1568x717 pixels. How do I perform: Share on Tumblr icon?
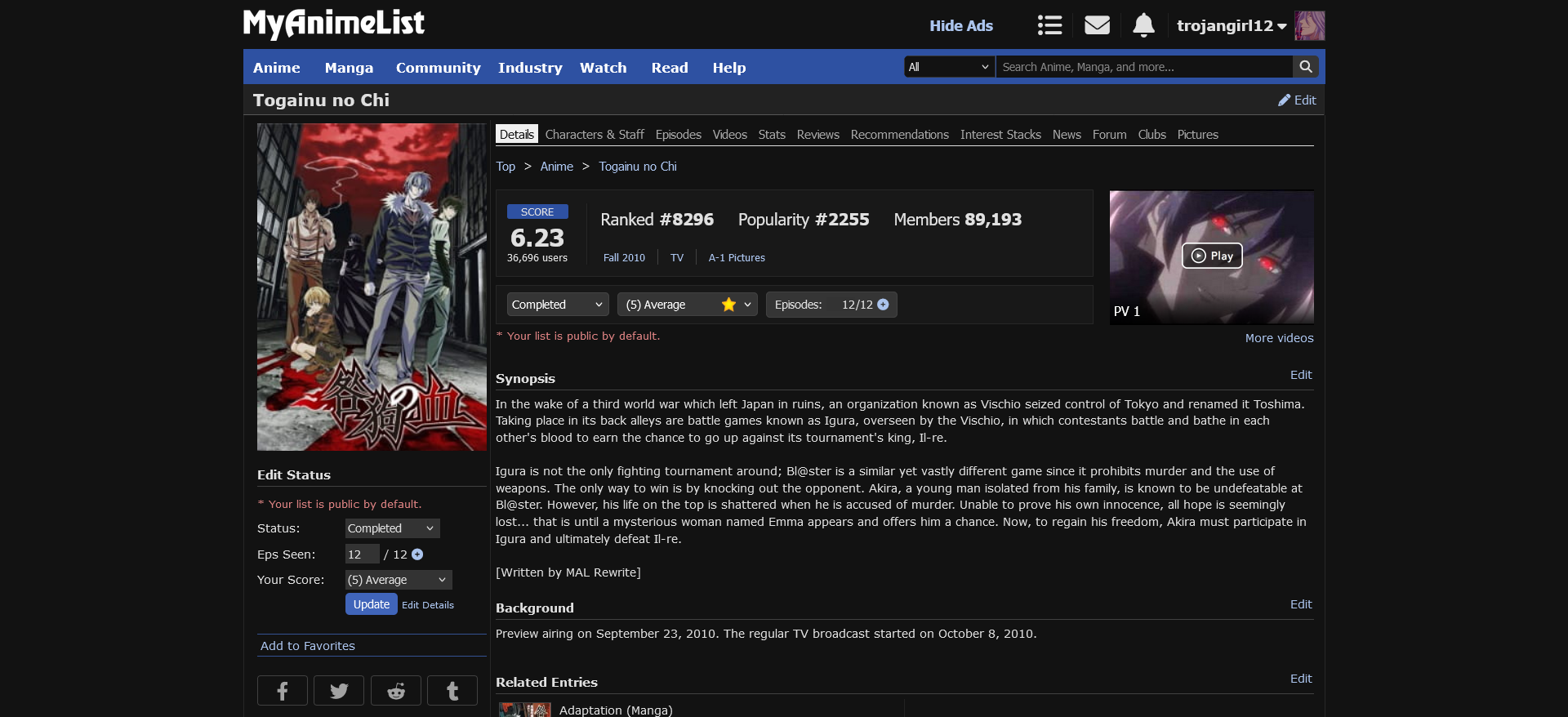coord(452,691)
